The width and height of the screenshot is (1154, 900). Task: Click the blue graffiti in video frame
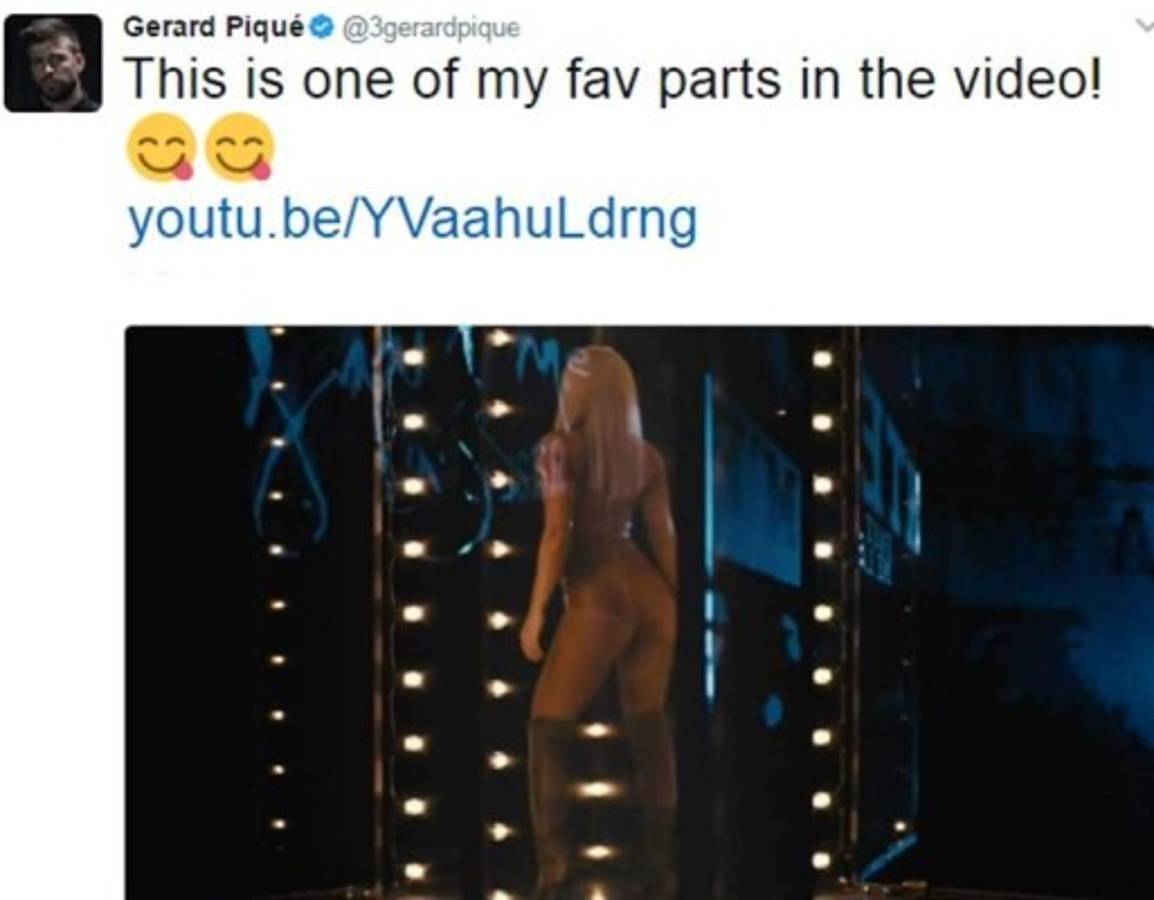coord(294,442)
